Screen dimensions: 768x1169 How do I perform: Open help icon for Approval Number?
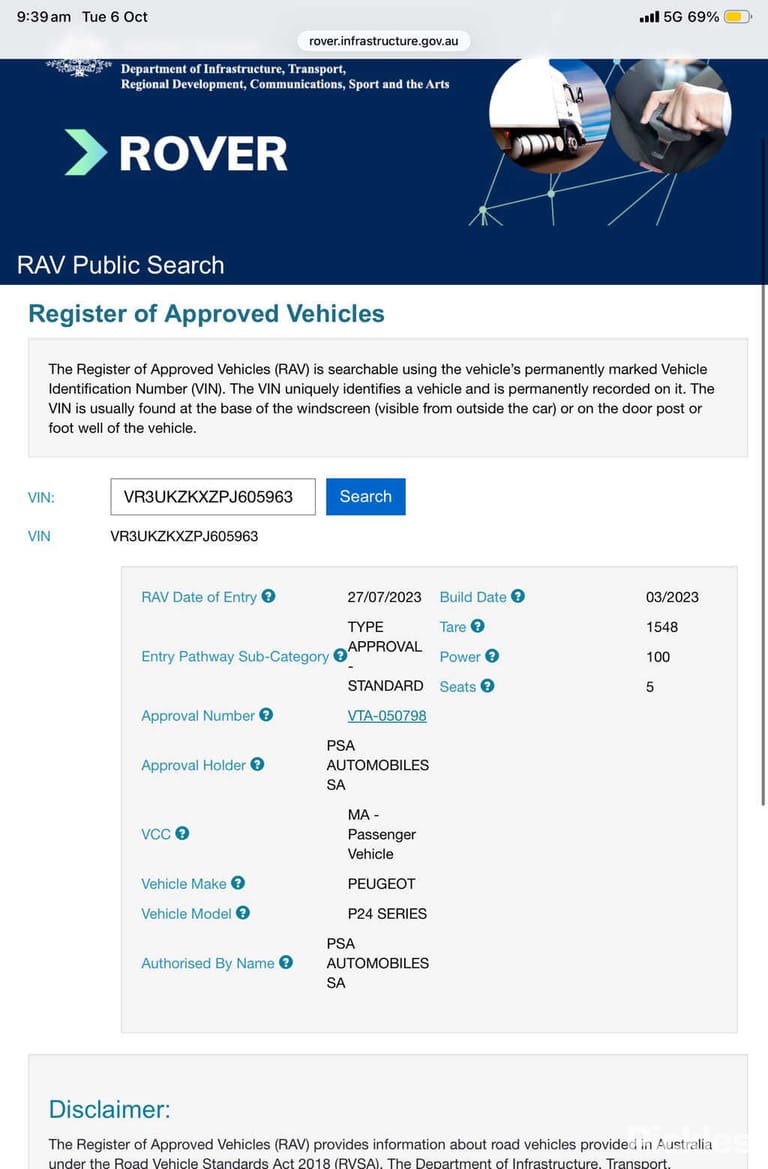(x=266, y=715)
